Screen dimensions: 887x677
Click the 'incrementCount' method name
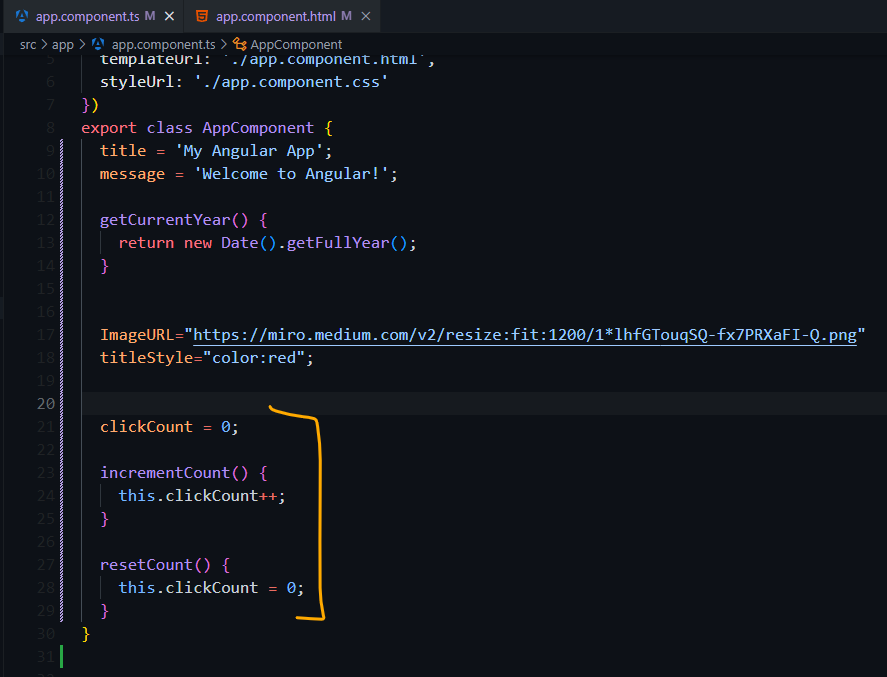pyautogui.click(x=165, y=473)
